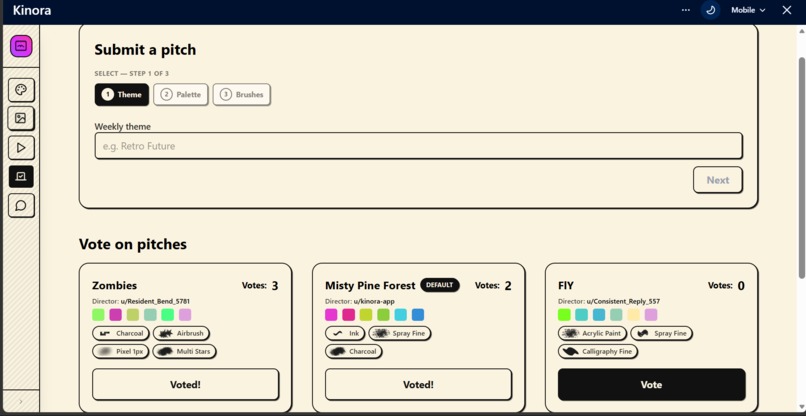Open director u/kinora-app profile
The height and width of the screenshot is (416, 806).
(374, 301)
